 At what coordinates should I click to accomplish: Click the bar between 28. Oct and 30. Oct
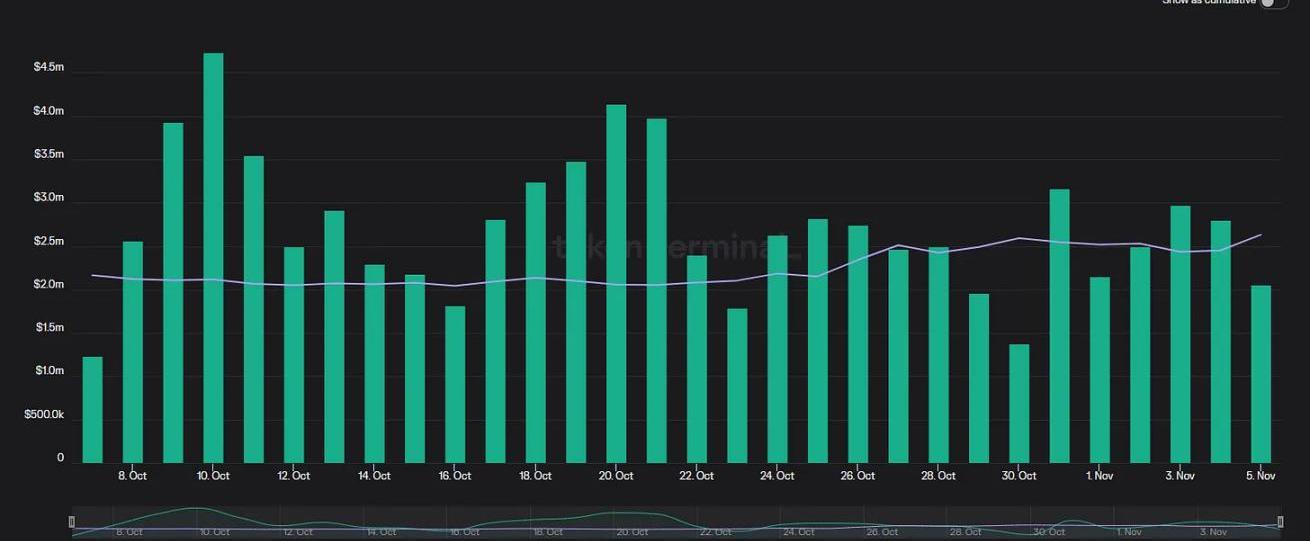pos(980,378)
